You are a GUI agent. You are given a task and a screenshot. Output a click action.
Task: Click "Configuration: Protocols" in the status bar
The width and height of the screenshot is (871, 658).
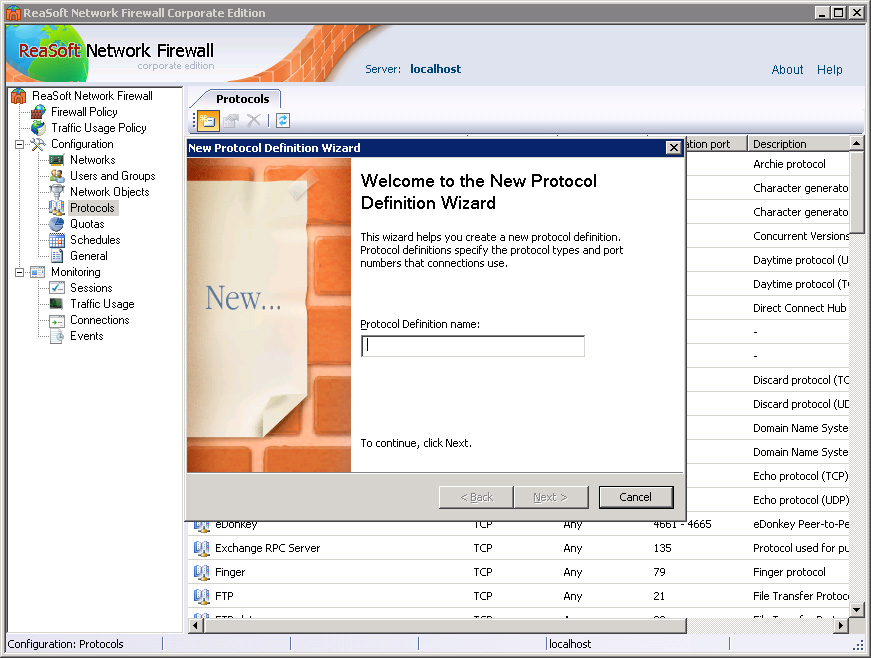(x=66, y=644)
